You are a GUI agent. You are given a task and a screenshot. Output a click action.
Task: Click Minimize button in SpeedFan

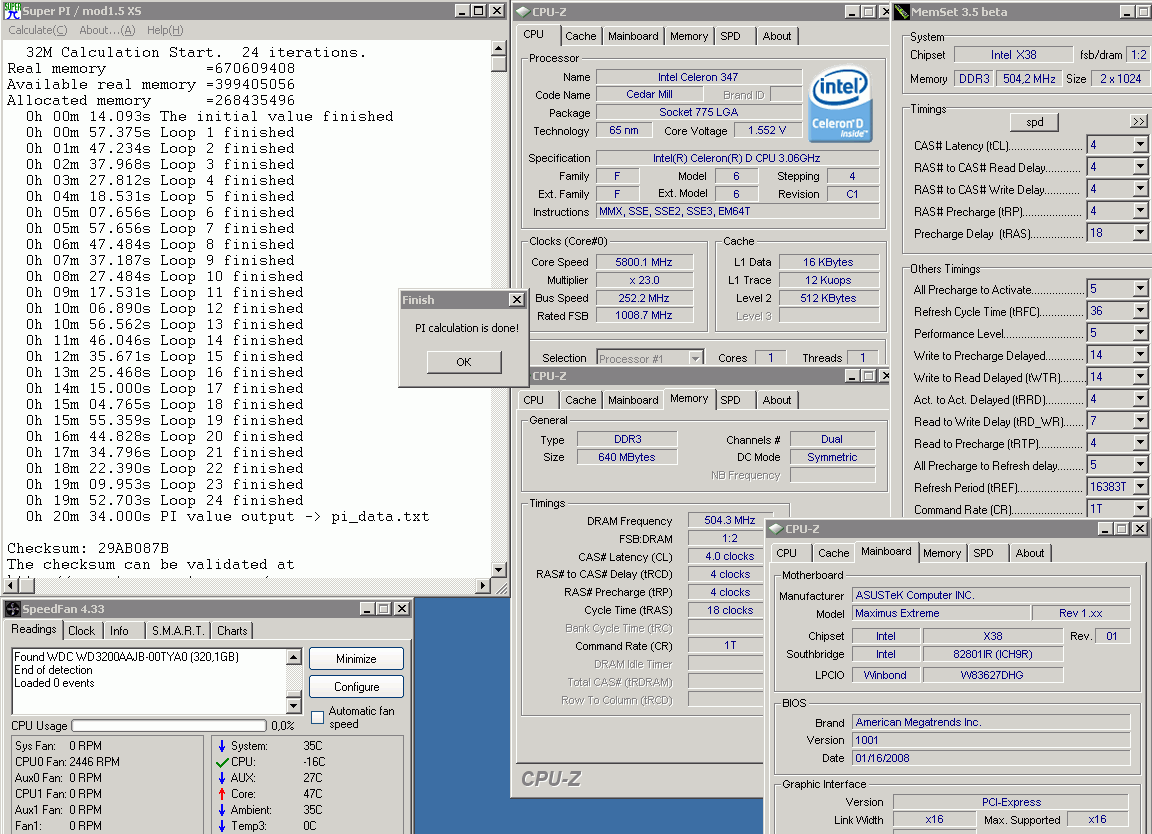click(x=356, y=659)
